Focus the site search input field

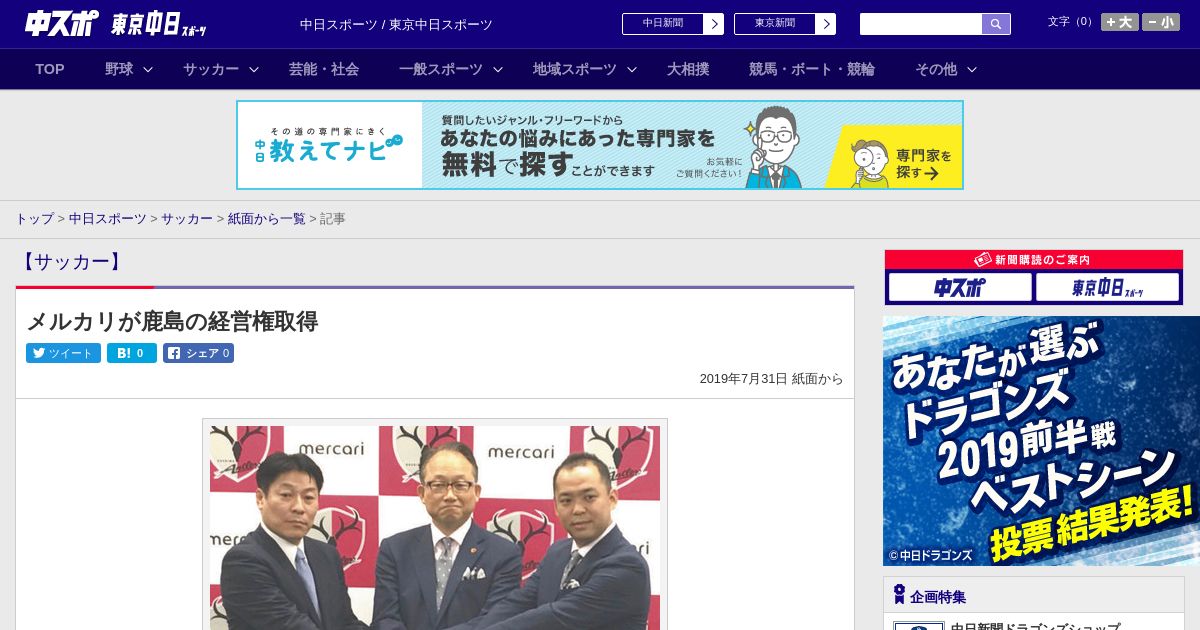[921, 24]
